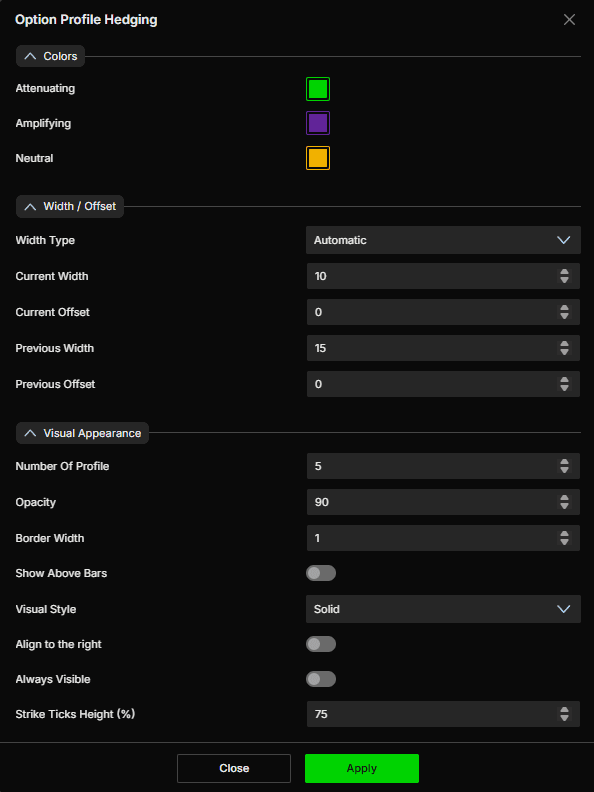Open the Visual Style dropdown
This screenshot has height=792, width=594.
[x=443, y=609]
